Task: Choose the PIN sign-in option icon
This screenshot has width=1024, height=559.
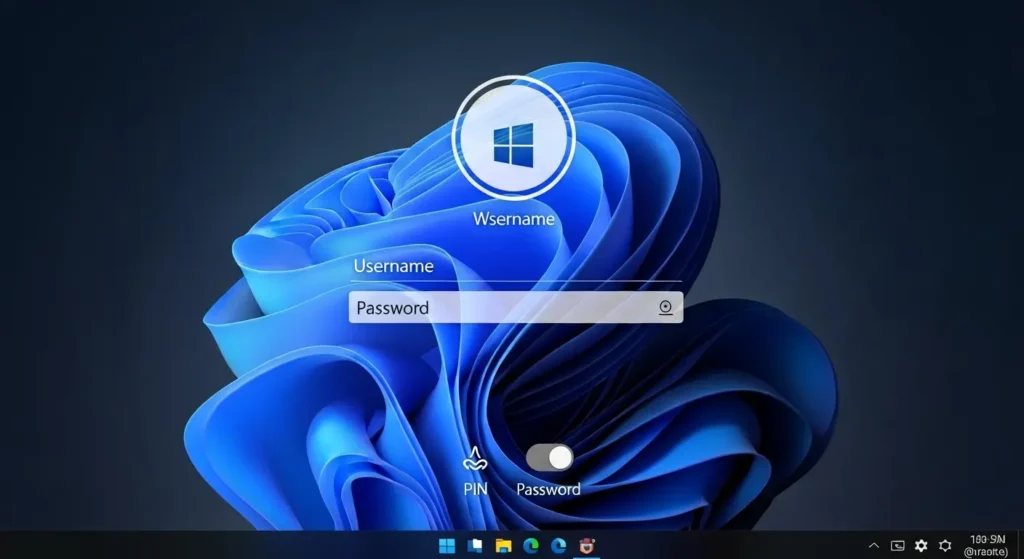Action: [x=475, y=459]
